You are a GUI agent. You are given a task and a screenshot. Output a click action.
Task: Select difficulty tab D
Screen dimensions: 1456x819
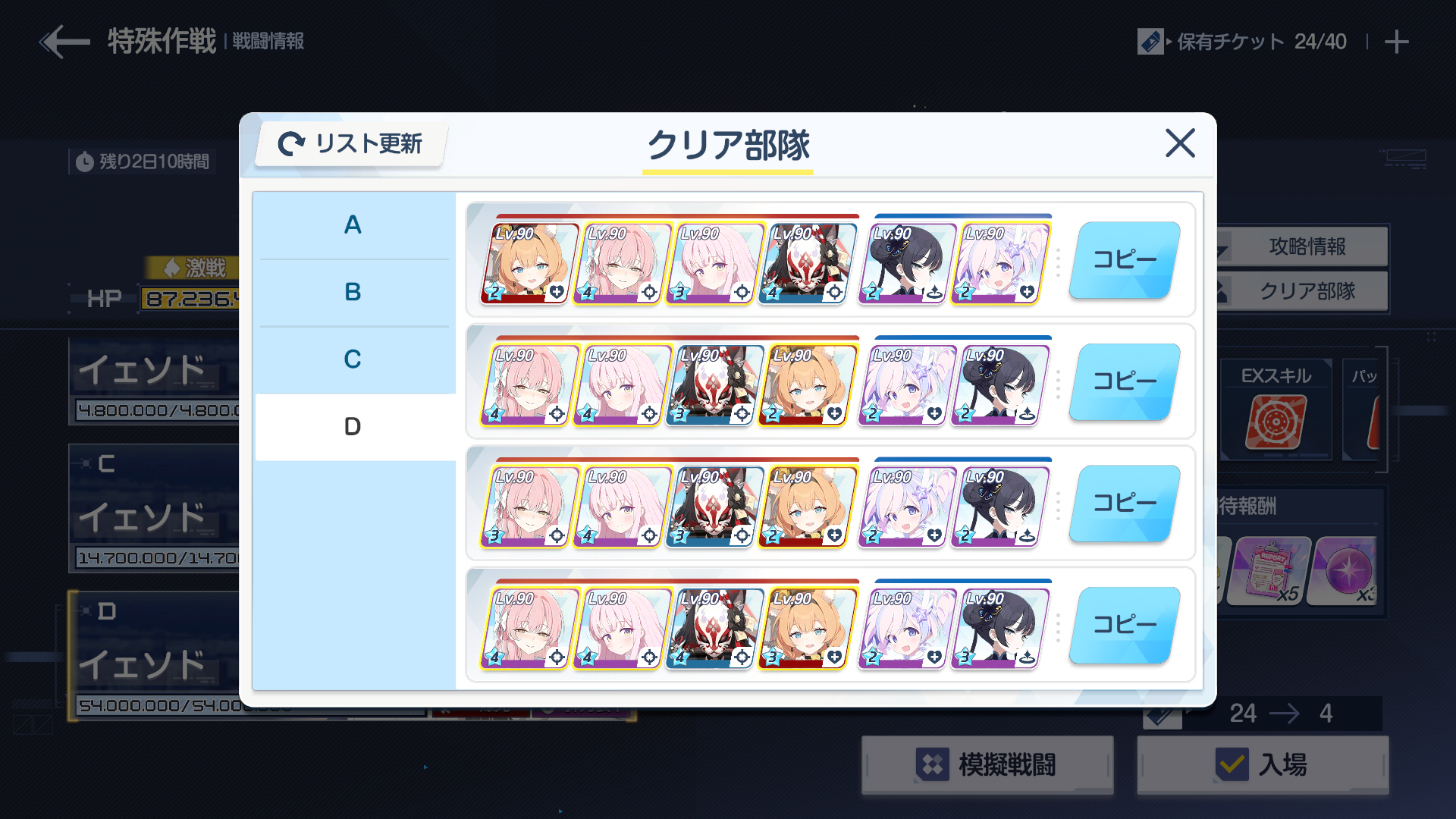coord(353,427)
